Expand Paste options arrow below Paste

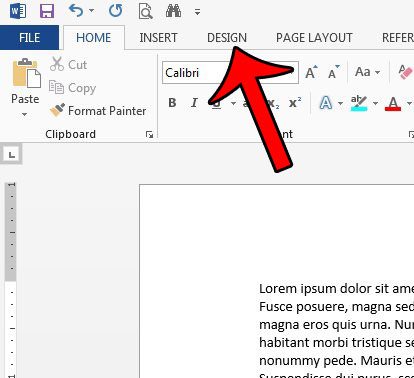(x=24, y=114)
